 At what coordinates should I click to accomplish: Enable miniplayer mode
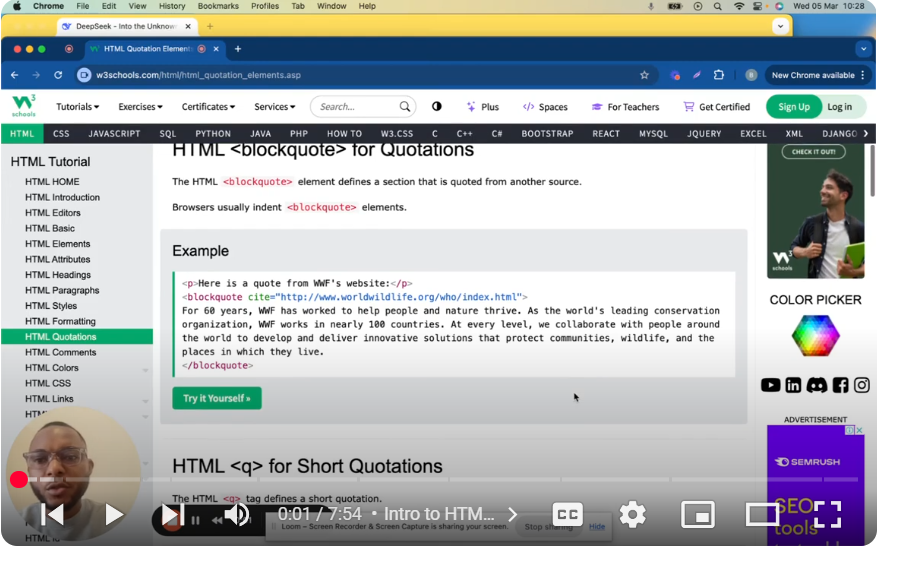698,514
